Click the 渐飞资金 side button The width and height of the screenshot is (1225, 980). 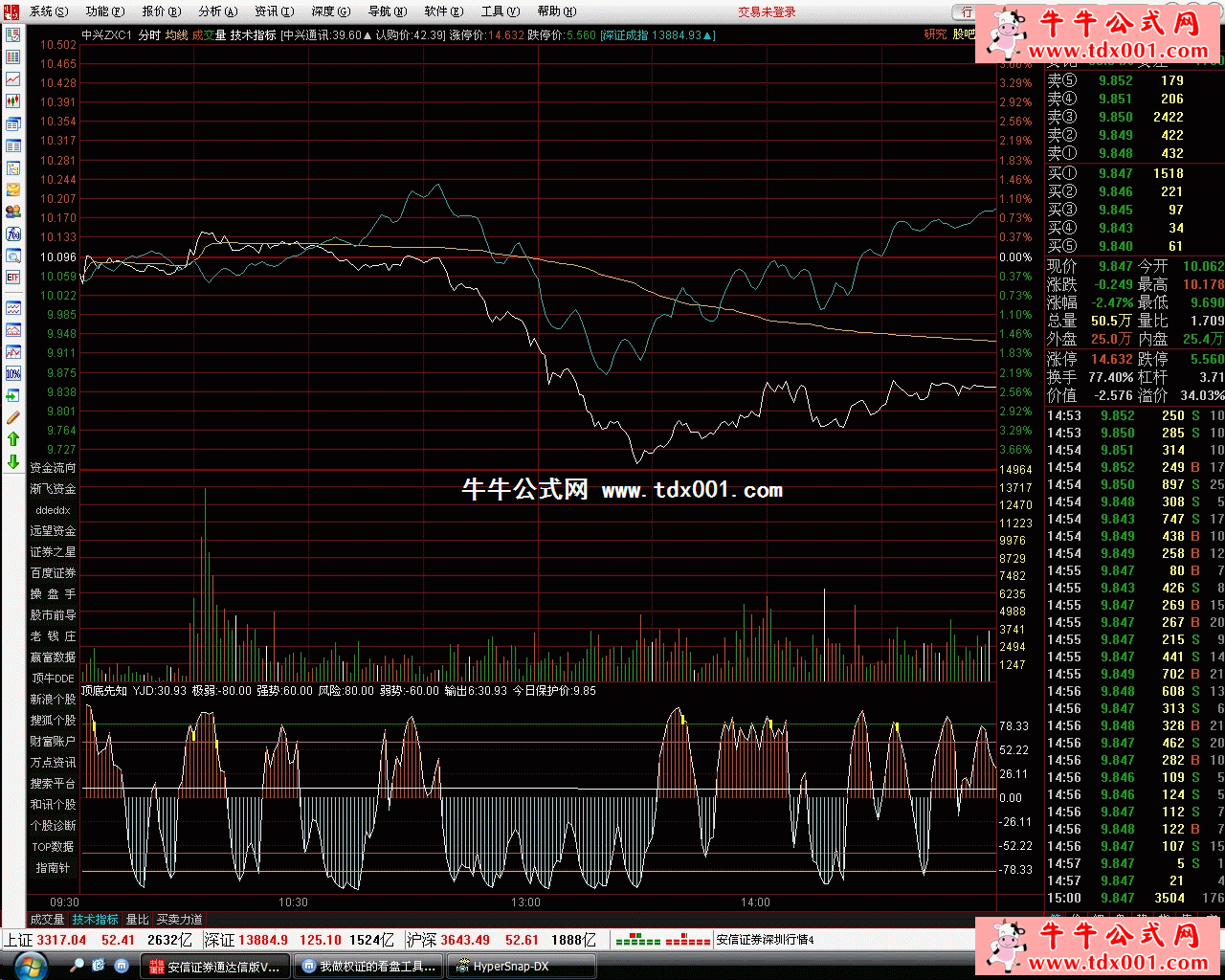coord(53,489)
